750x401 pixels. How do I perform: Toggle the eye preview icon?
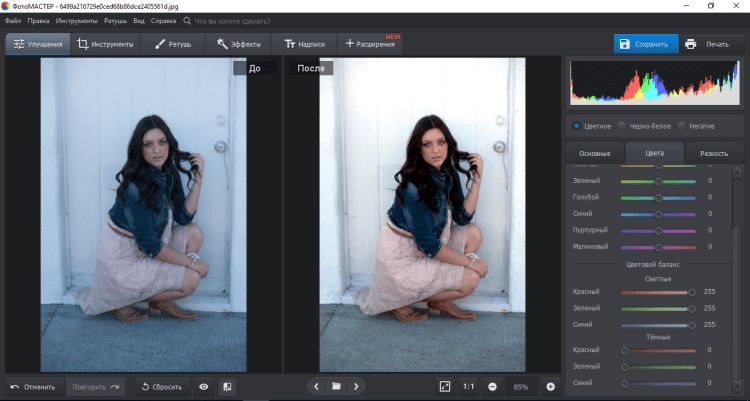[204, 386]
